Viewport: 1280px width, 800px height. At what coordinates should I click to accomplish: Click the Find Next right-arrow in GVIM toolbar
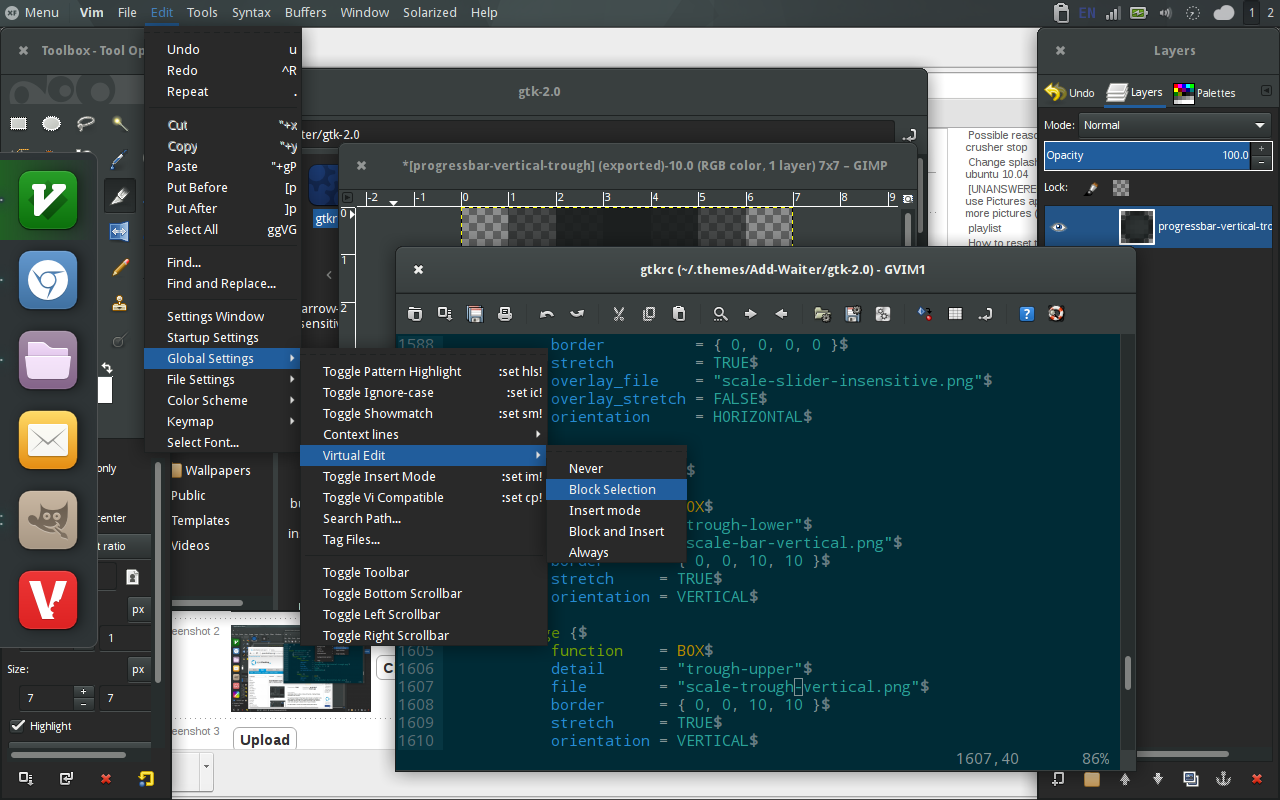750,313
